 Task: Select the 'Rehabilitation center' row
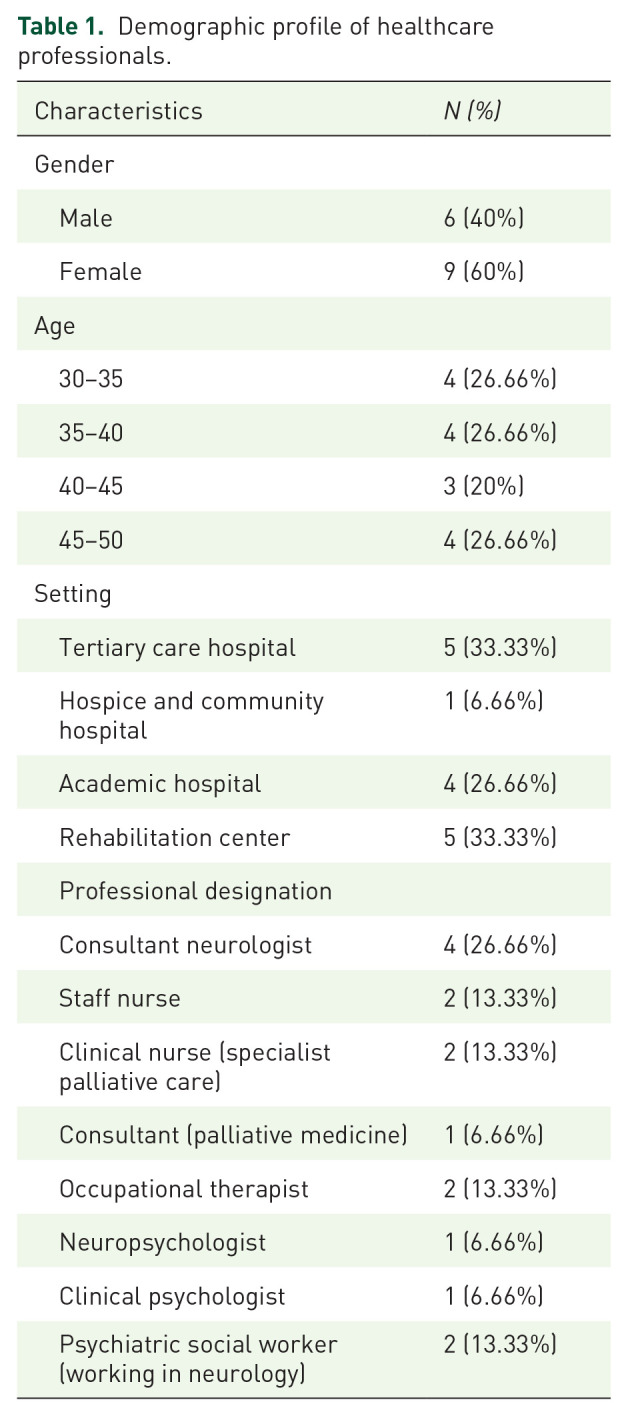[x=174, y=837]
